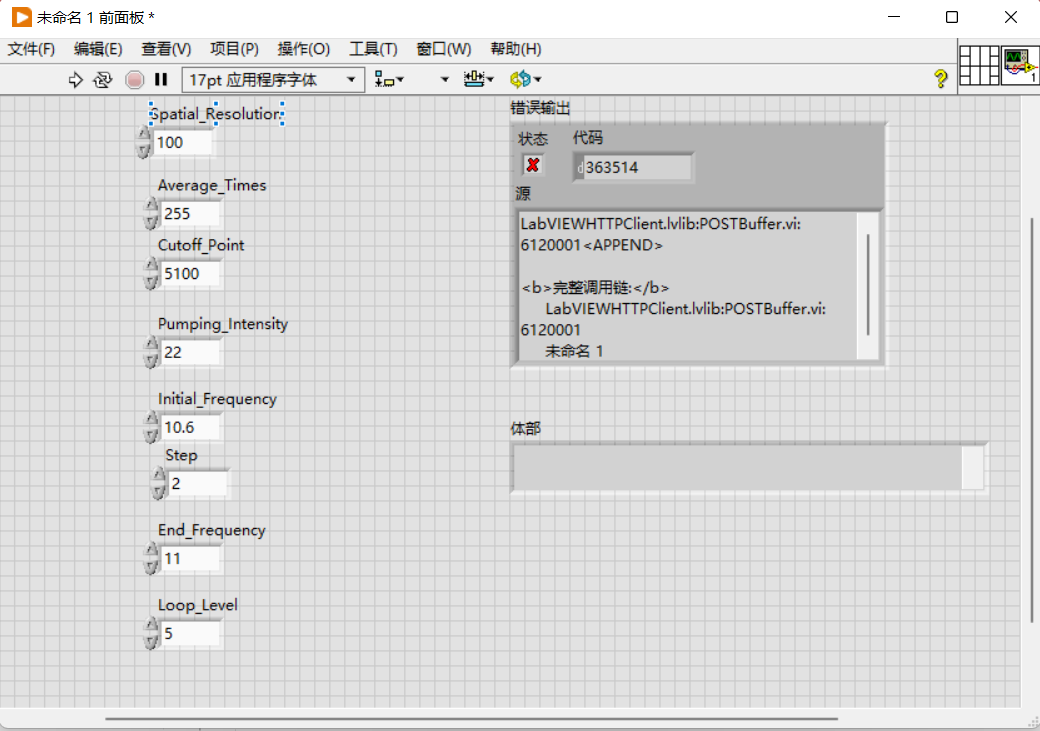Click the error source text box
This screenshot has width=1040, height=731.
[x=688, y=286]
